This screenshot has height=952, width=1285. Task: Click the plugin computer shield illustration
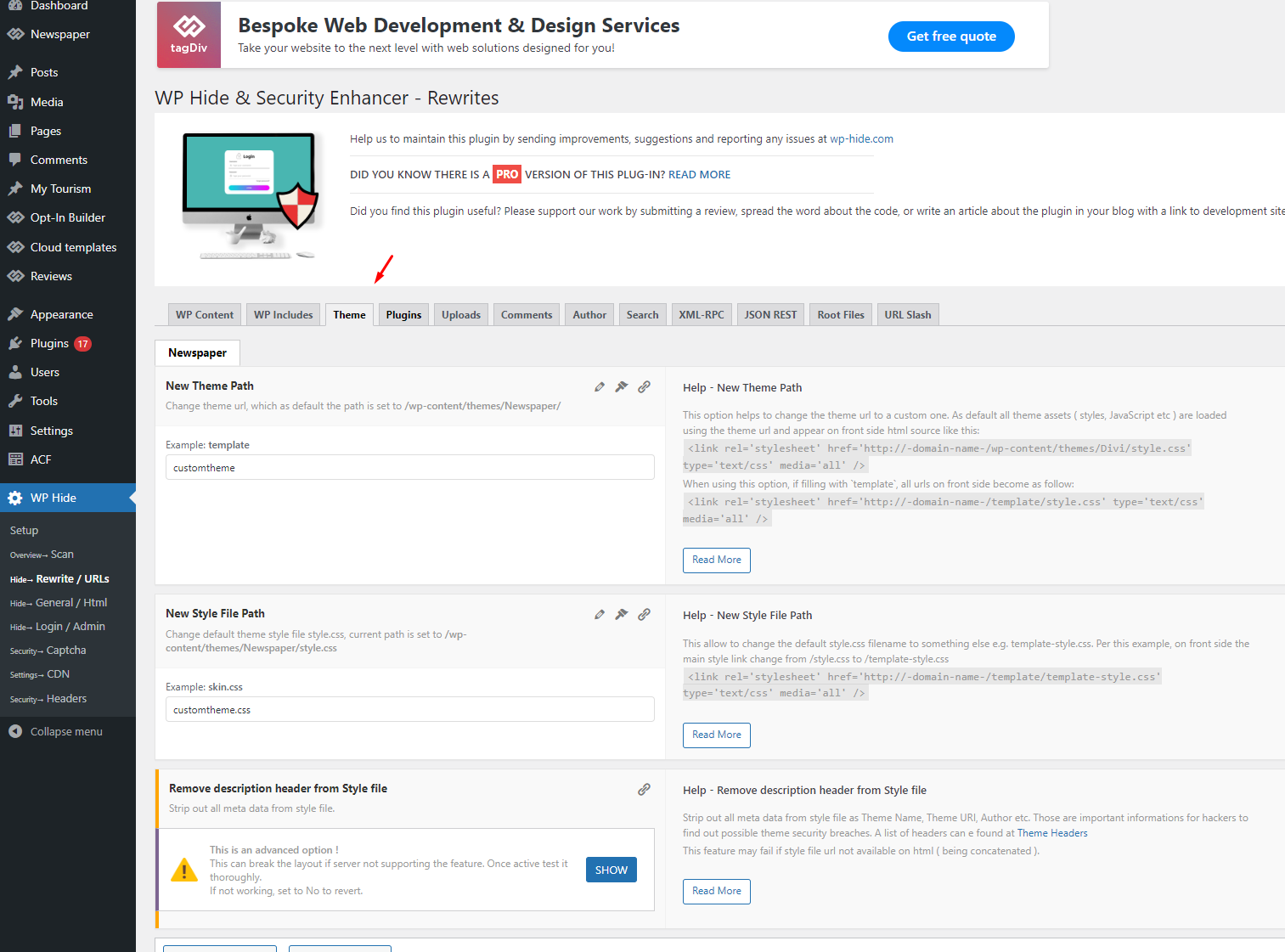(x=251, y=195)
